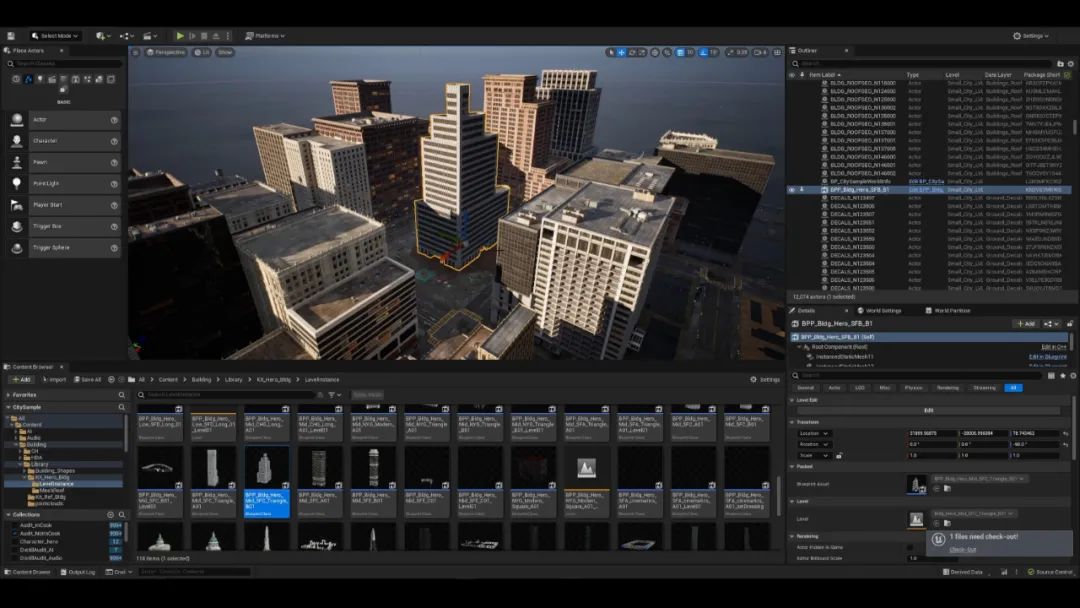Screen dimensions: 1080x608
Task: Select the translate gizmo tool in viewport
Action: 621,52
